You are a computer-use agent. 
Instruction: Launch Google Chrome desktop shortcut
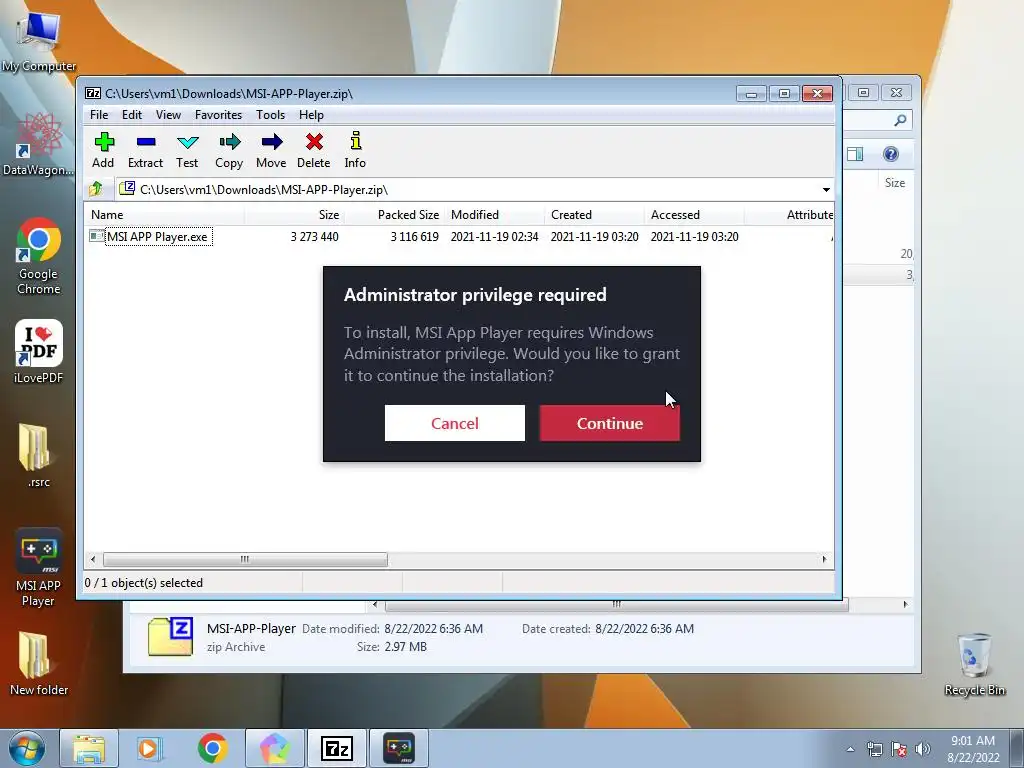tap(39, 256)
